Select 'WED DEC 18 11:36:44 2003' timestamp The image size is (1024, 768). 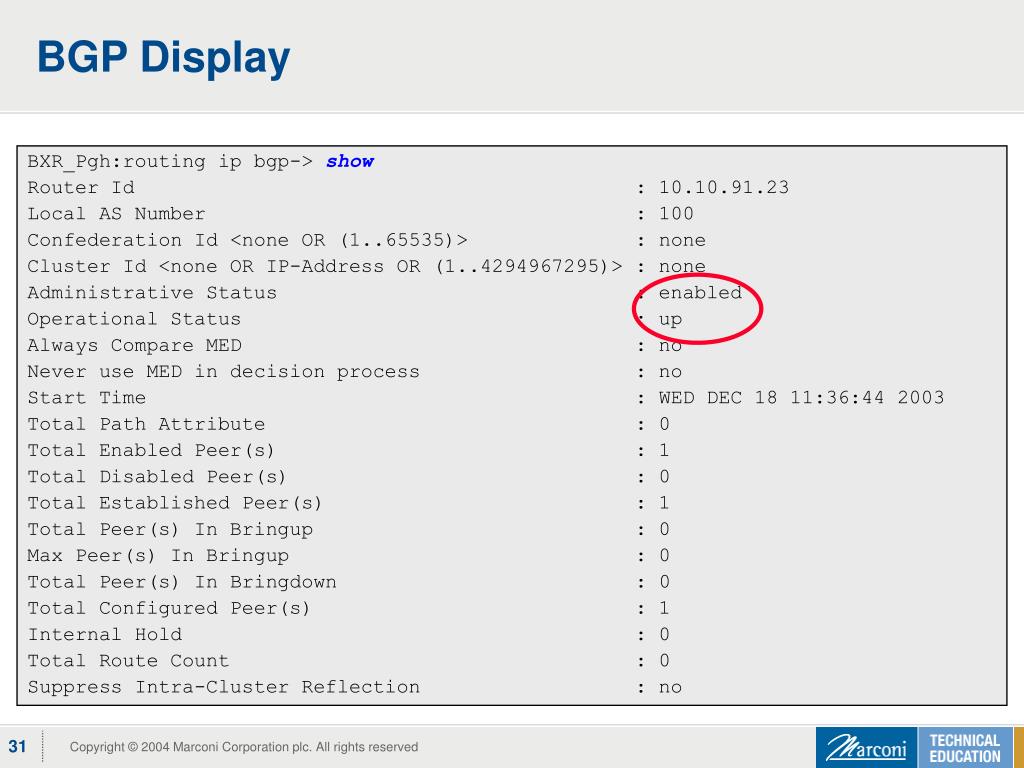coord(801,398)
